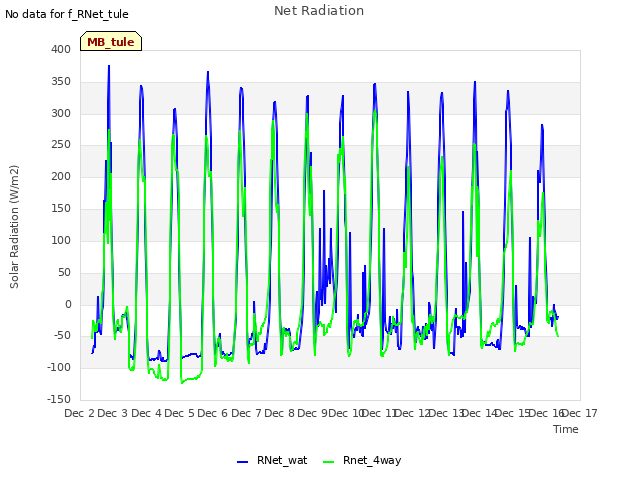Click the green Rnet_4way legend swatch
The height and width of the screenshot is (480, 640).
[x=329, y=462]
